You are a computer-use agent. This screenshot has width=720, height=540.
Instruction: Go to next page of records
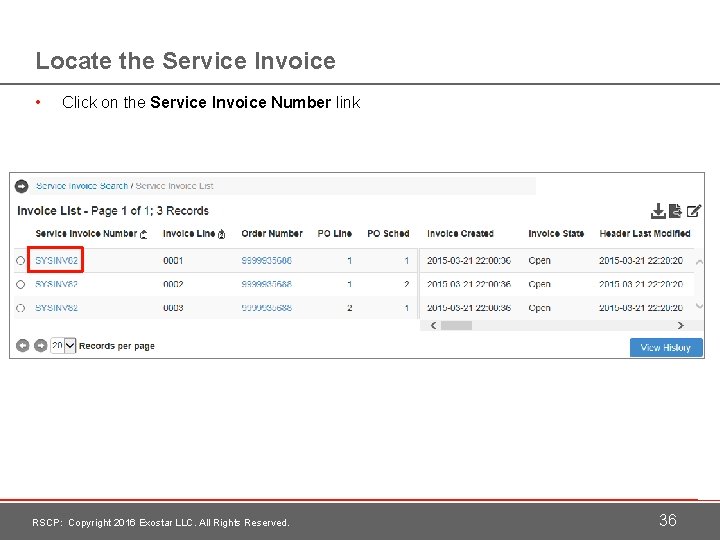point(40,345)
